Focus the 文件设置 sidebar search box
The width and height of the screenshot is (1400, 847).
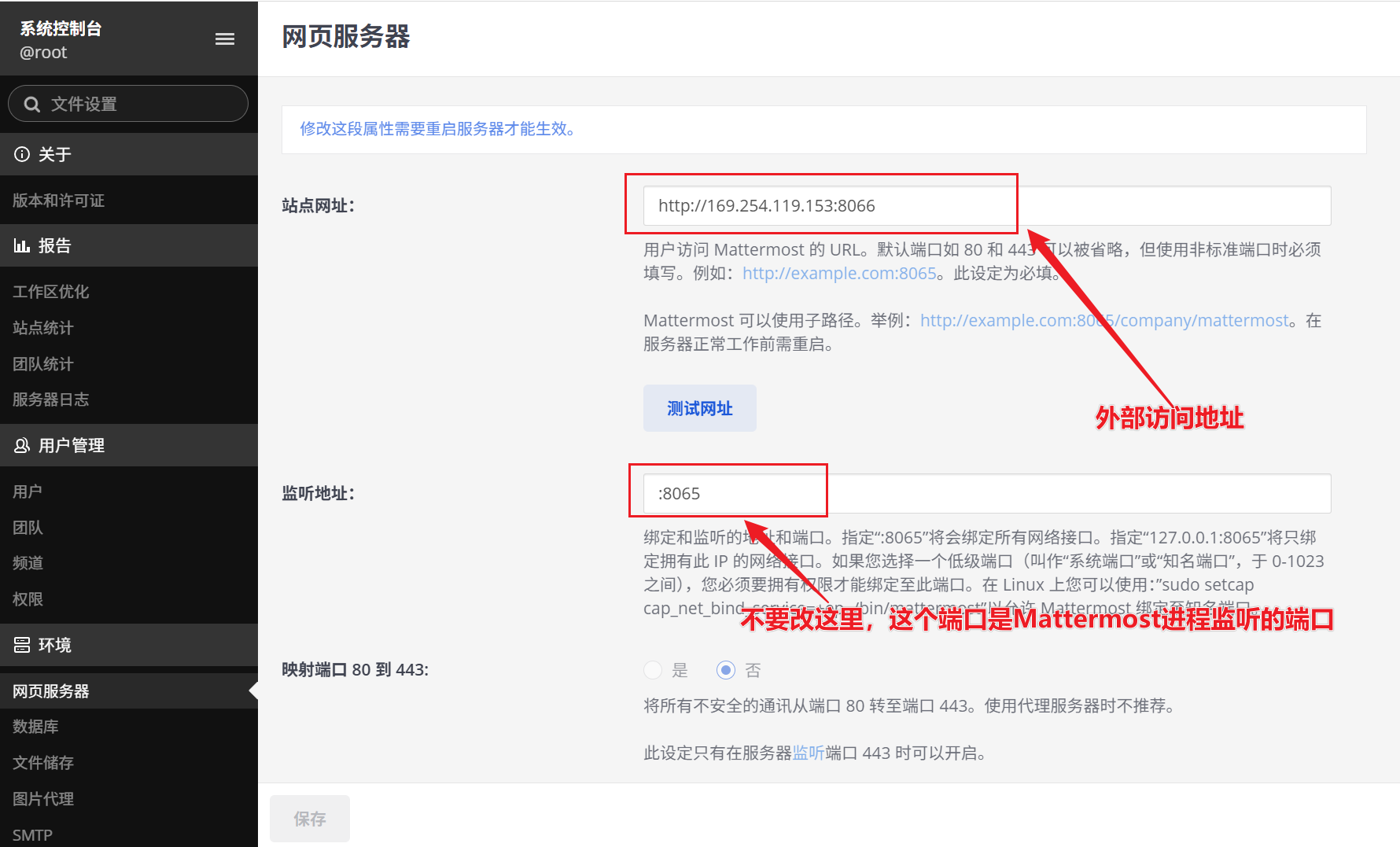coord(128,104)
